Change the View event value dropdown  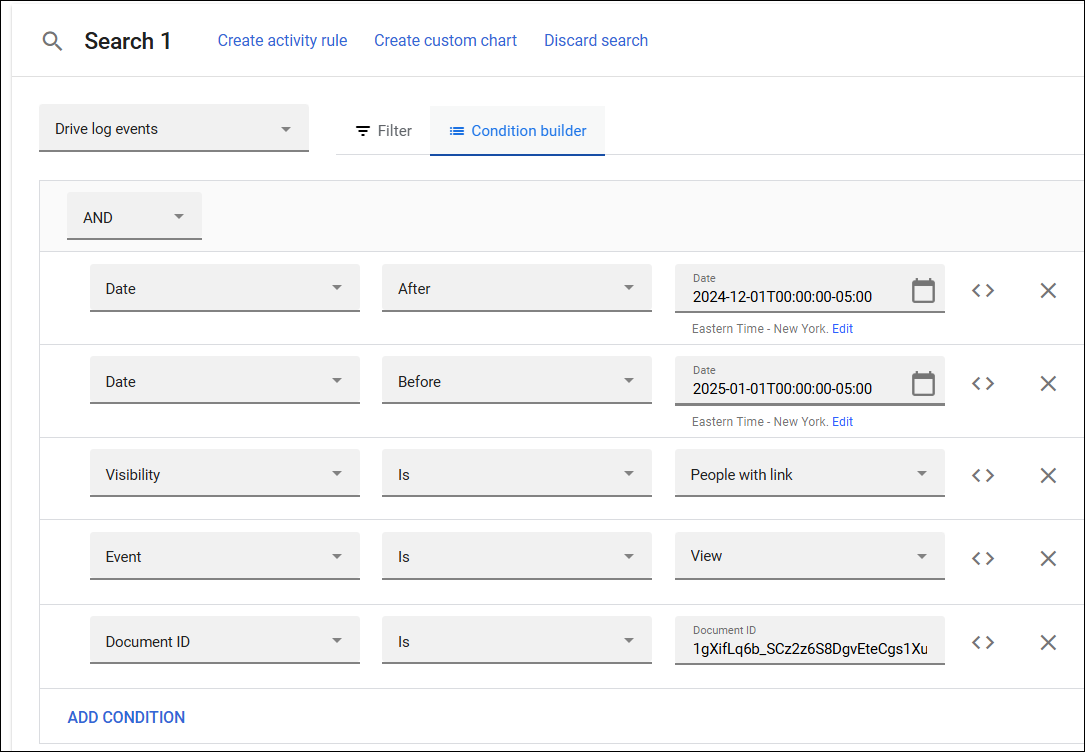(x=809, y=556)
